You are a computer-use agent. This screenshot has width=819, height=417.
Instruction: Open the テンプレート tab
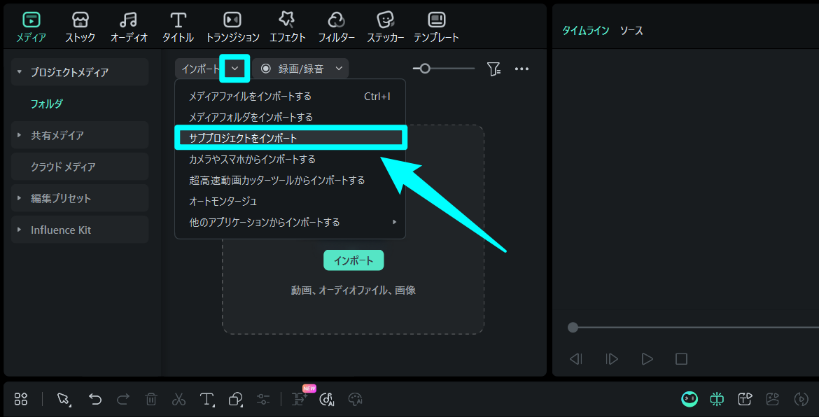coord(436,27)
